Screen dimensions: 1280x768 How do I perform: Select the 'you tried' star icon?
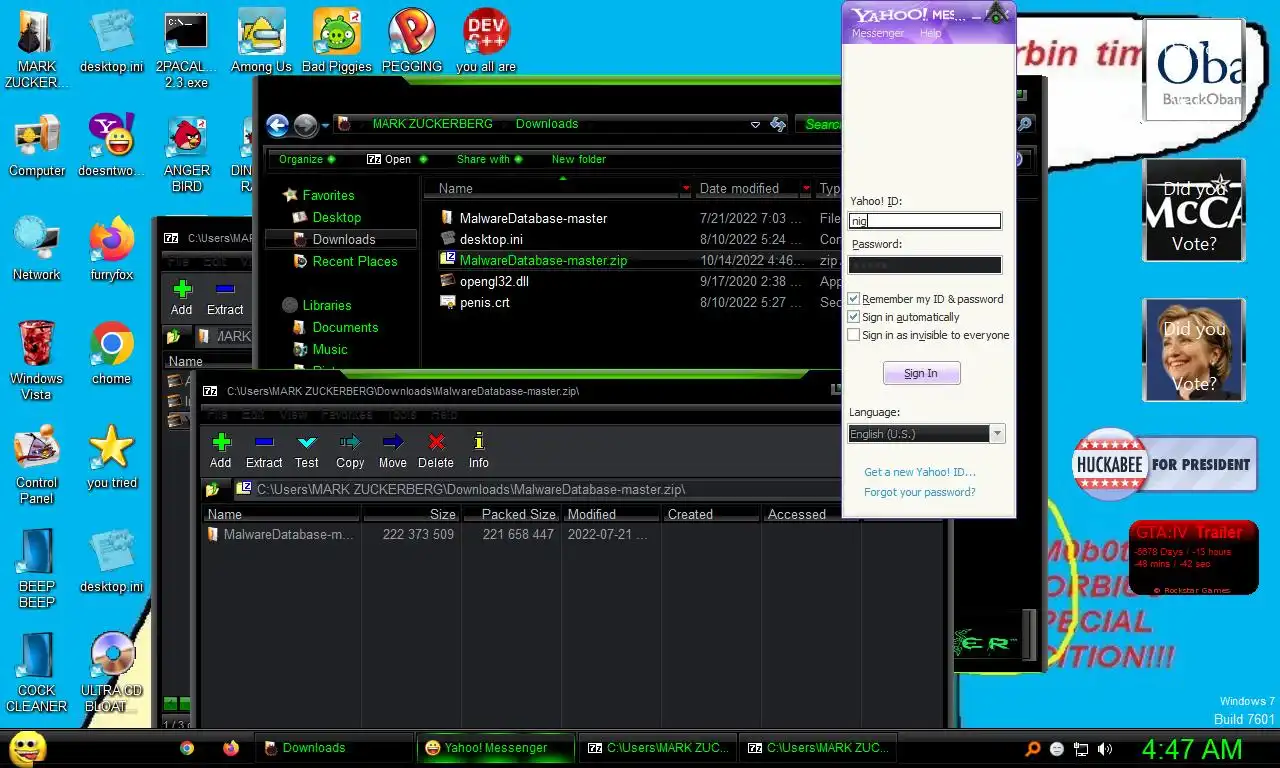click(x=111, y=457)
